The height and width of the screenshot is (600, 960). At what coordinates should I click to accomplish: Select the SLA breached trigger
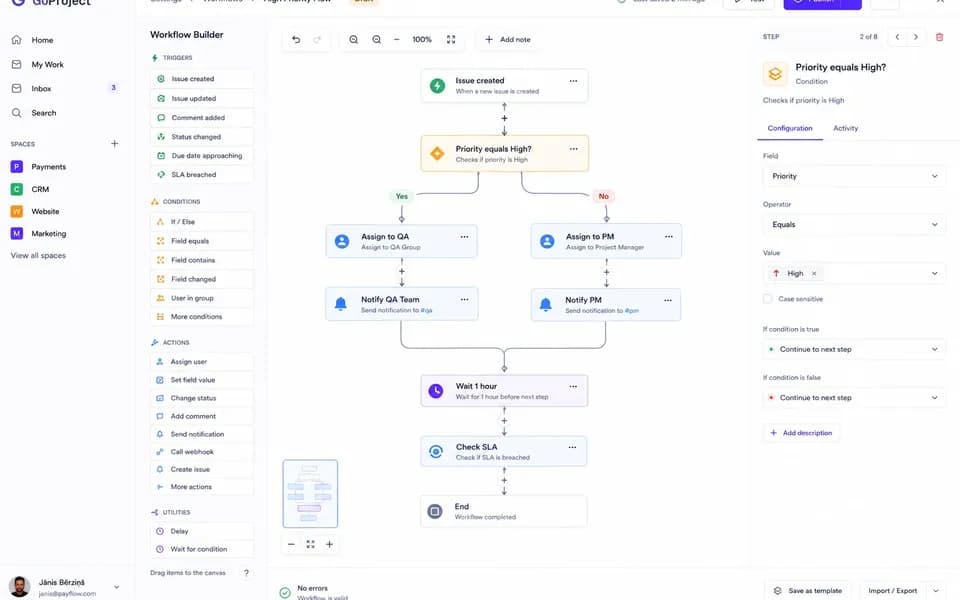pyautogui.click(x=201, y=174)
